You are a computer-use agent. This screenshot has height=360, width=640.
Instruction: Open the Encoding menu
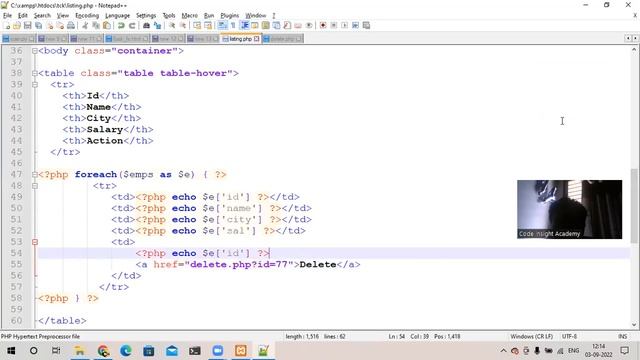[x=87, y=16]
